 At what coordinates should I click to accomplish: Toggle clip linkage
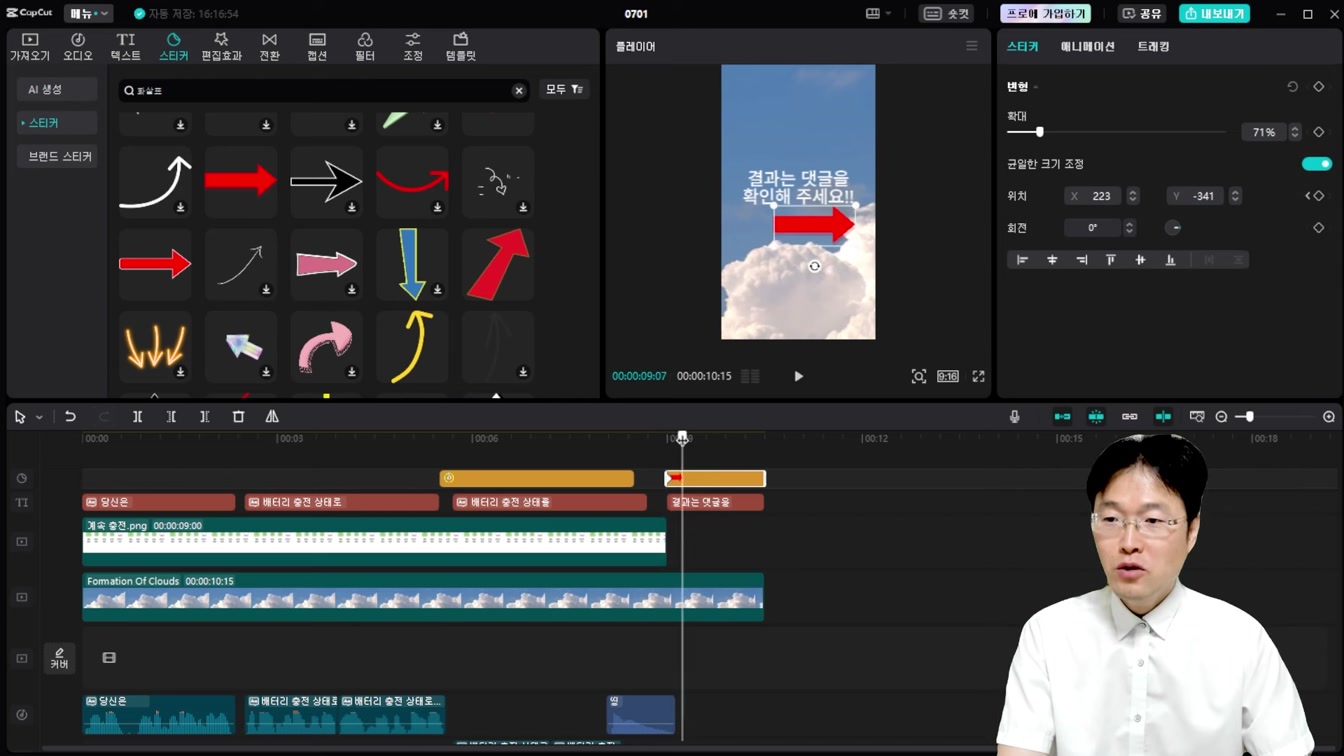[1129, 416]
